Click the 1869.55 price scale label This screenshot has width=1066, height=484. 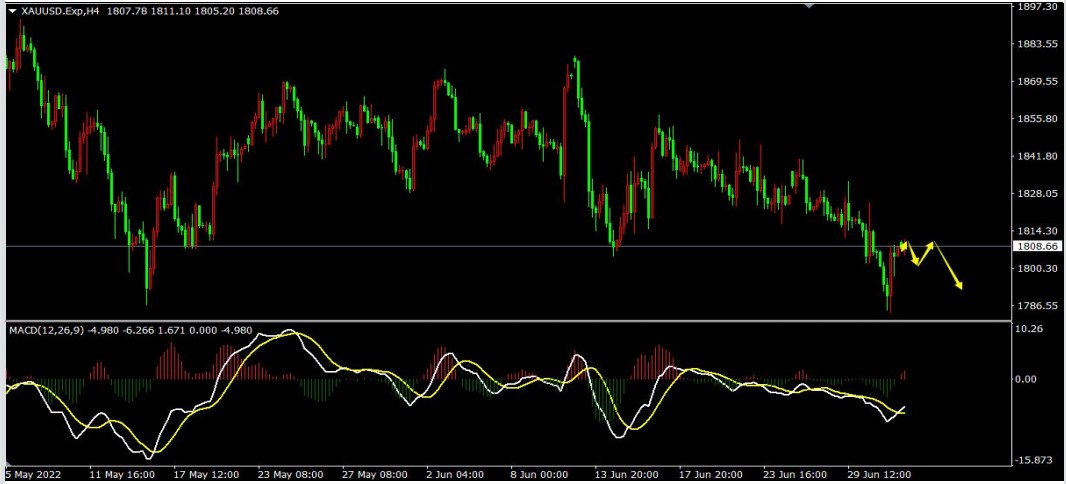(1037, 82)
